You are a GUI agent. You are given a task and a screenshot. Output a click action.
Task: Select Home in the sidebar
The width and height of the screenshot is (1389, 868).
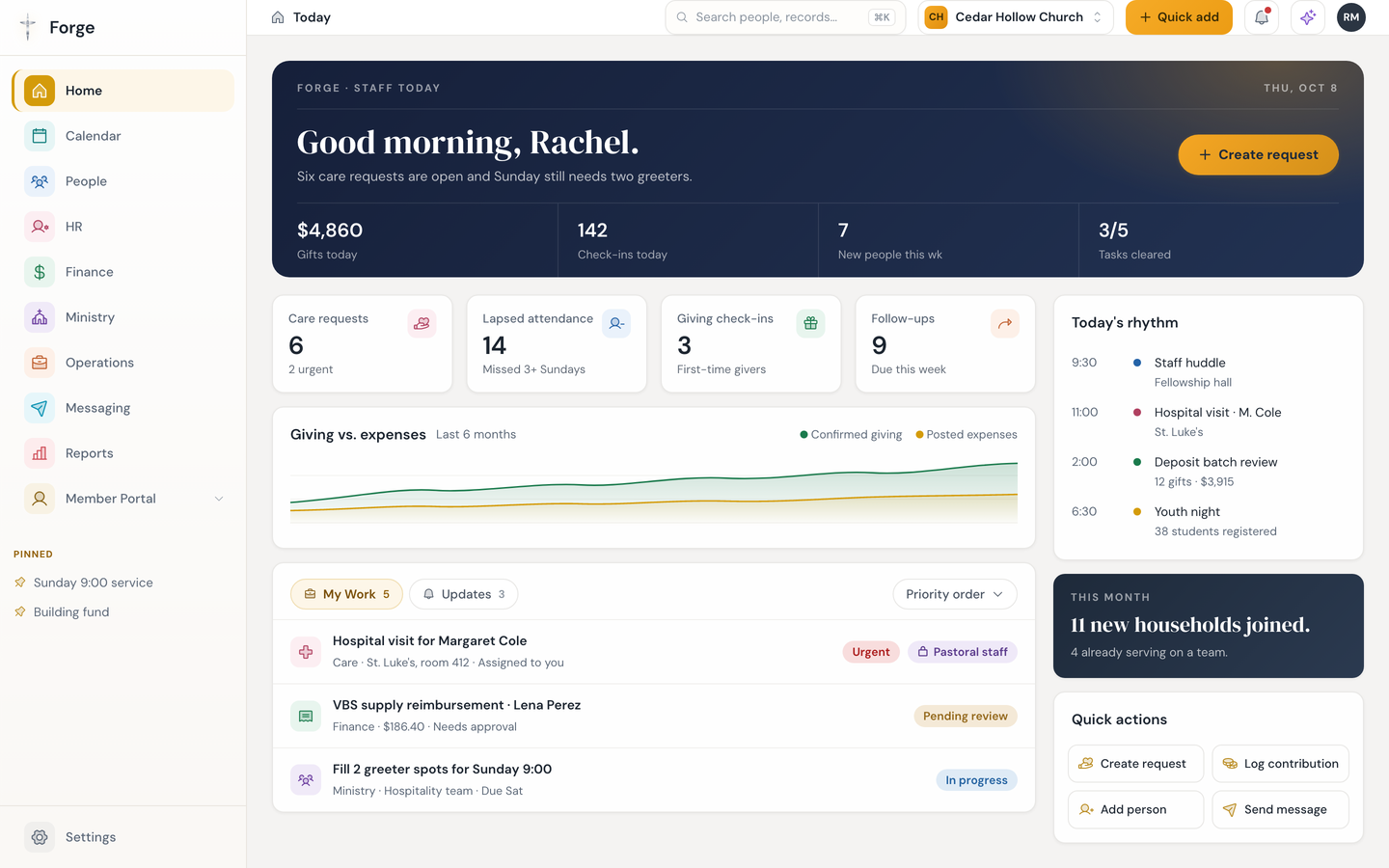coord(123,91)
